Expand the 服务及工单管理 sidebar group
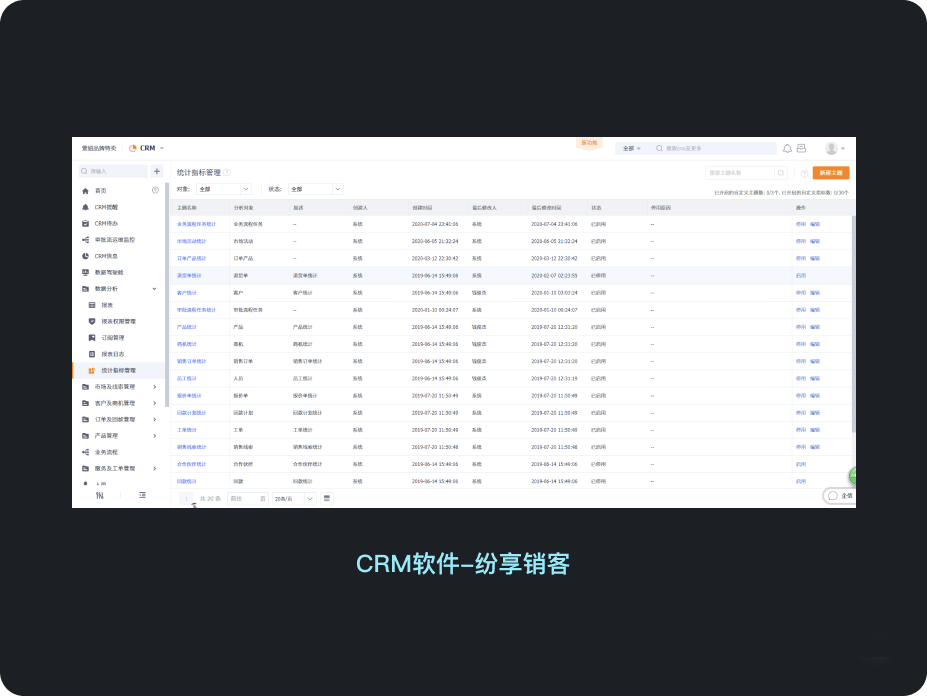927x696 pixels. 155,468
